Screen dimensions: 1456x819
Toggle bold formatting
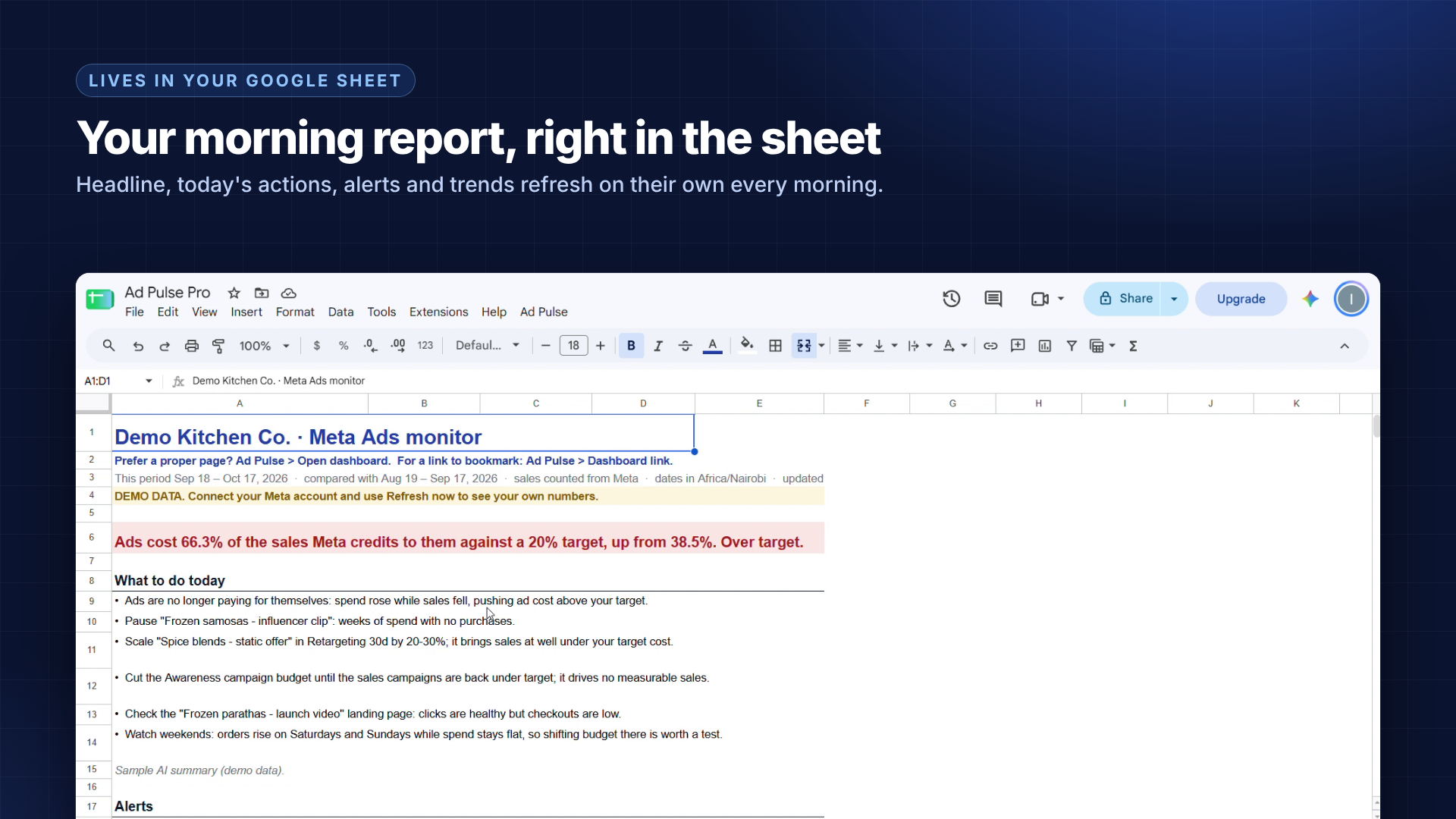[x=631, y=346]
